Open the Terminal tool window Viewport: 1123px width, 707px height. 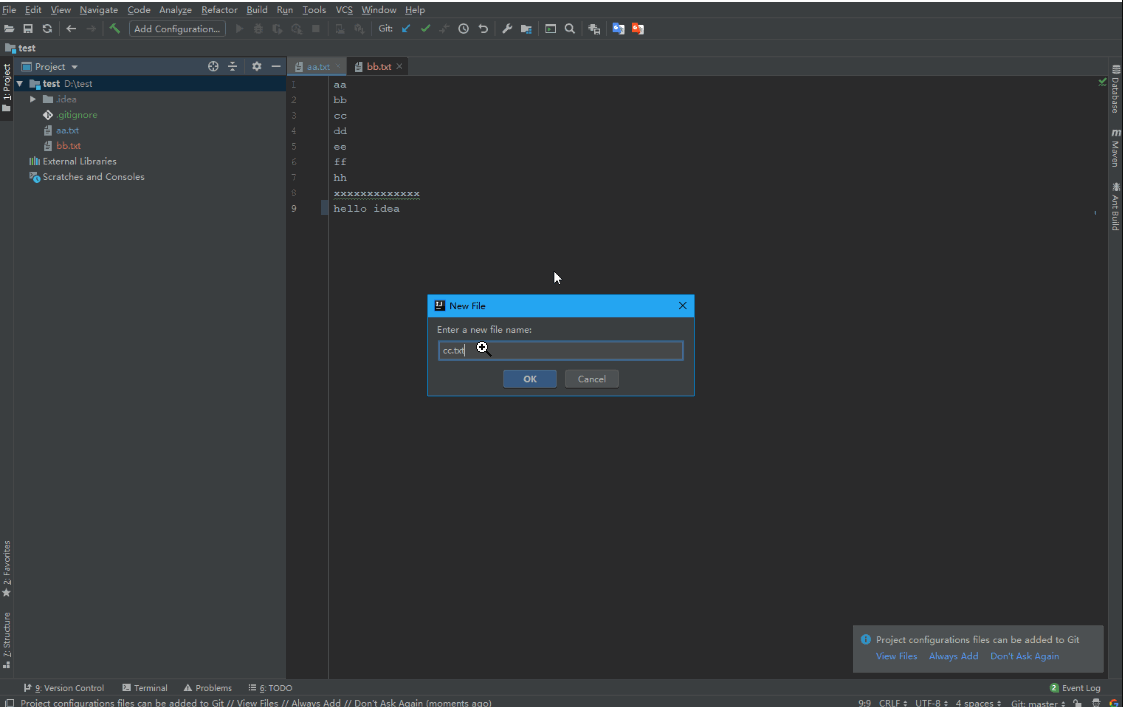click(145, 688)
